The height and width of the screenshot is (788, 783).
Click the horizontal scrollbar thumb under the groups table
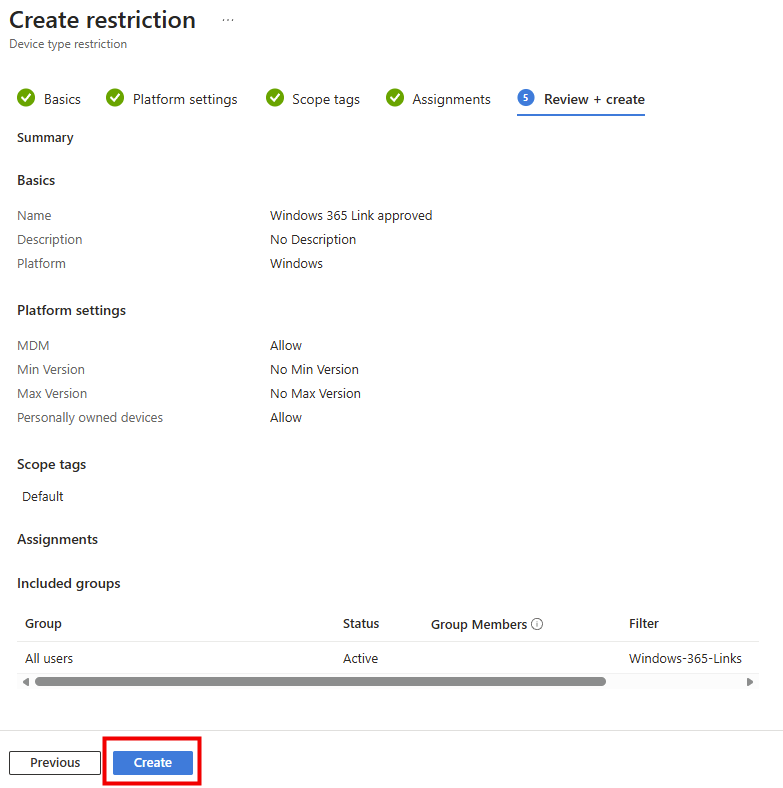point(320,682)
